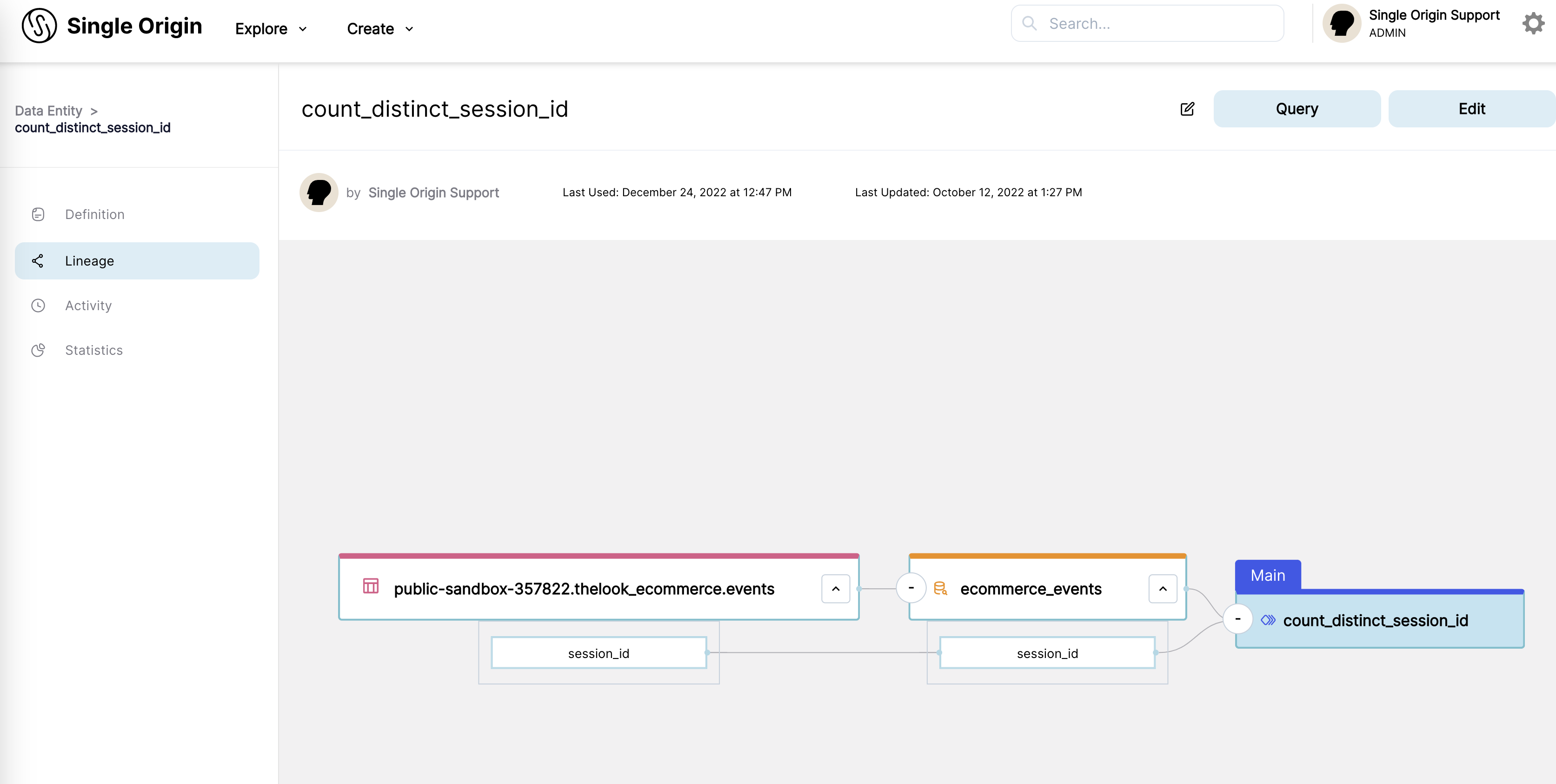Viewport: 1556px width, 784px height.
Task: Switch to the Definition section
Action: [x=95, y=214]
